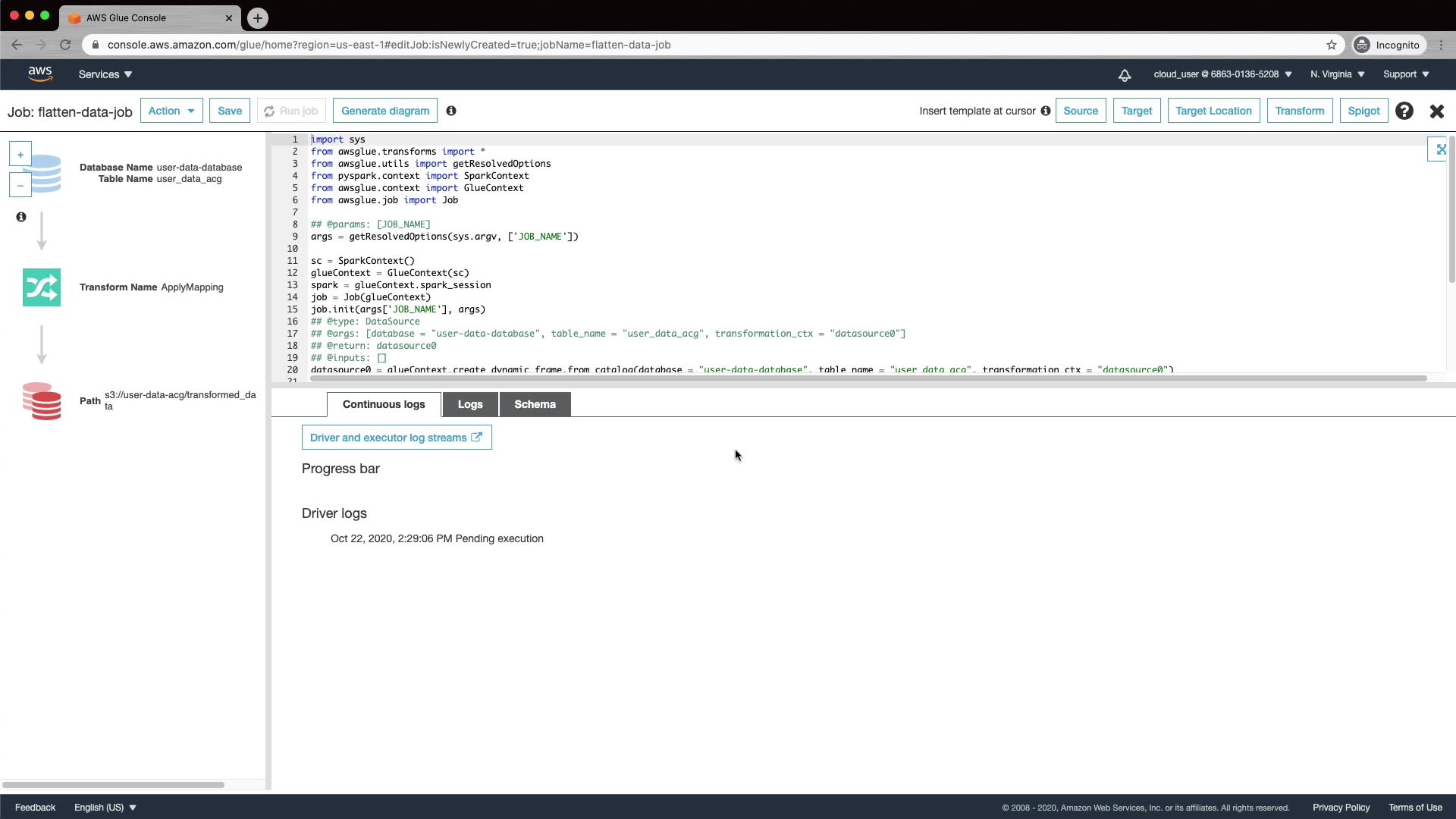Select the data source database icon

tap(45, 174)
